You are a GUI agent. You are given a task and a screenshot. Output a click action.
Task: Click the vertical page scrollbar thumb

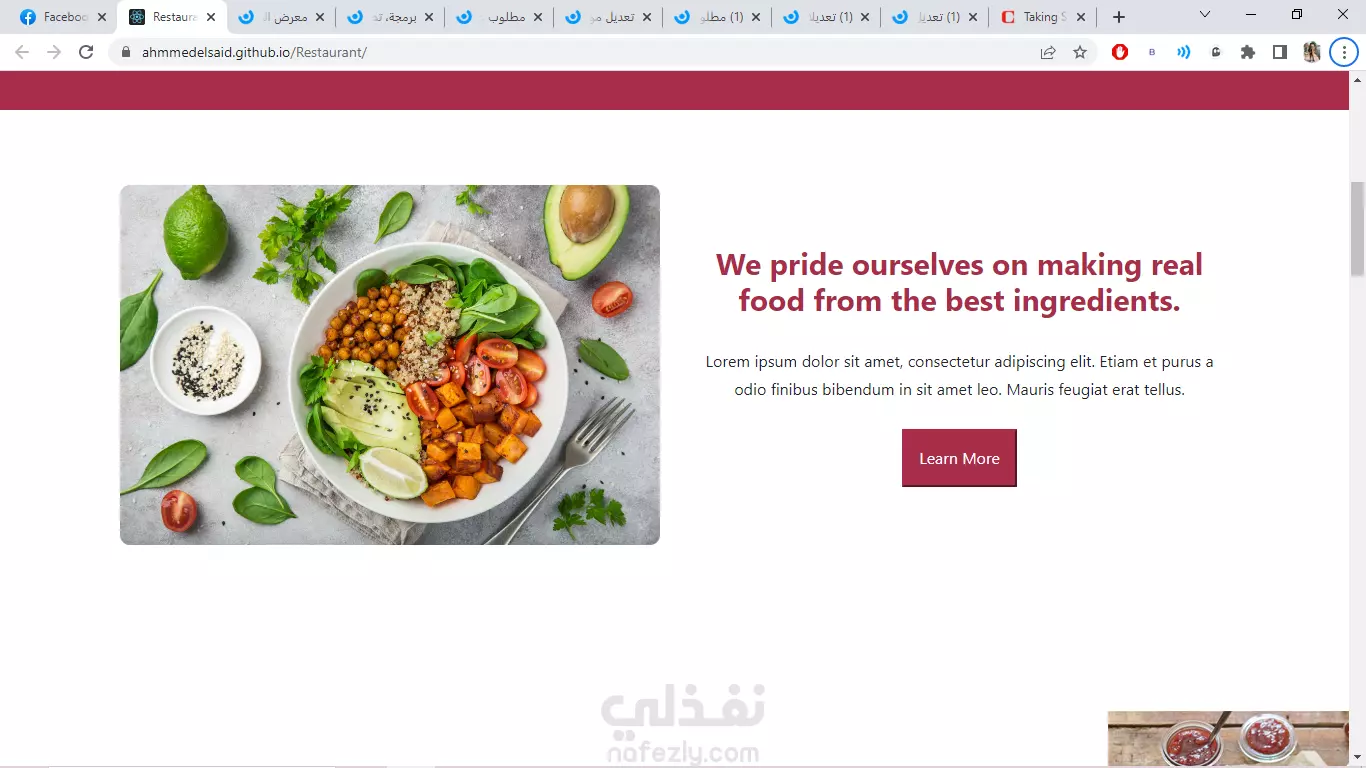pos(1357,228)
